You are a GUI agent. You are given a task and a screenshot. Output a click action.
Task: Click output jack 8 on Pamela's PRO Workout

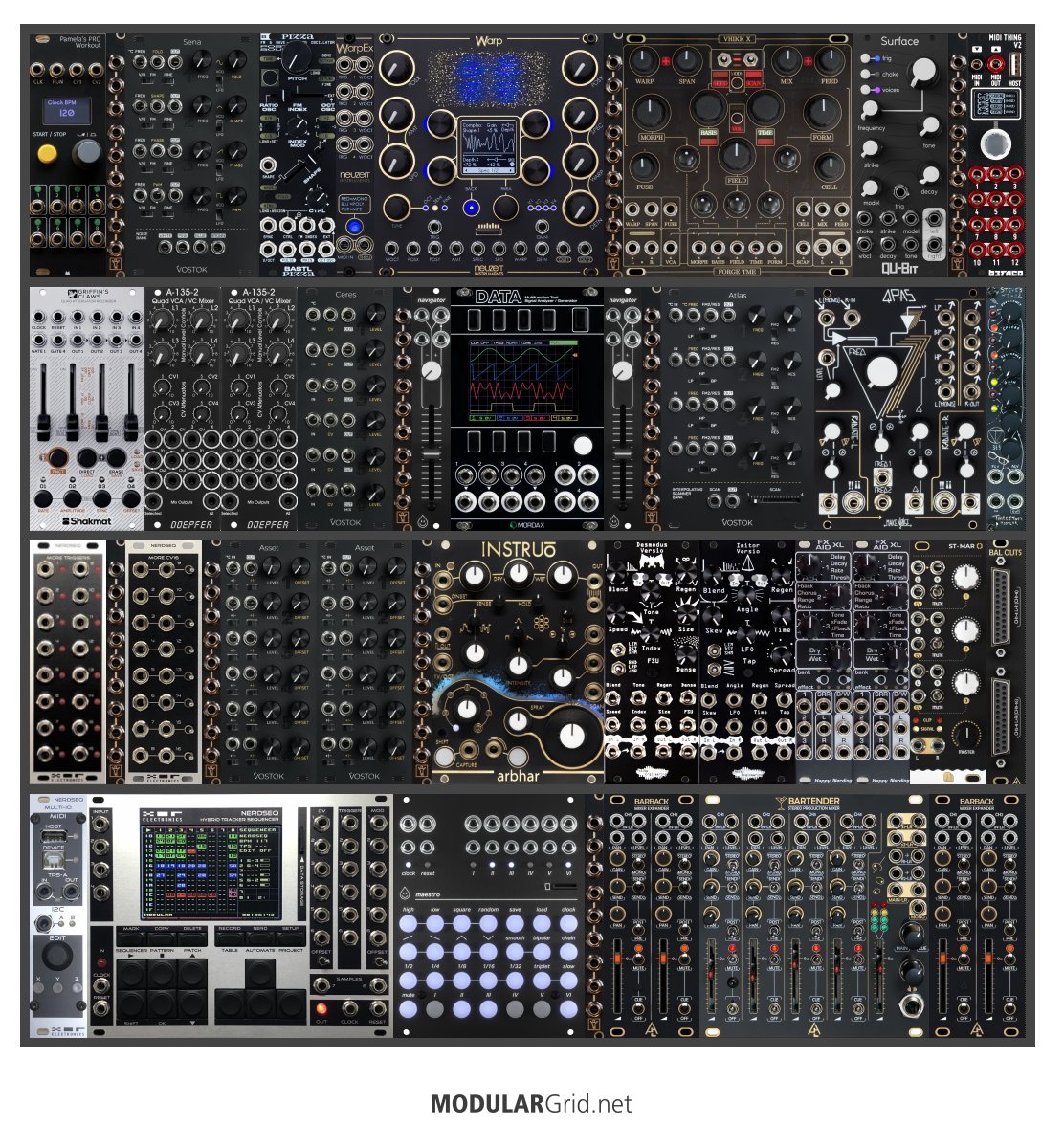96,237
